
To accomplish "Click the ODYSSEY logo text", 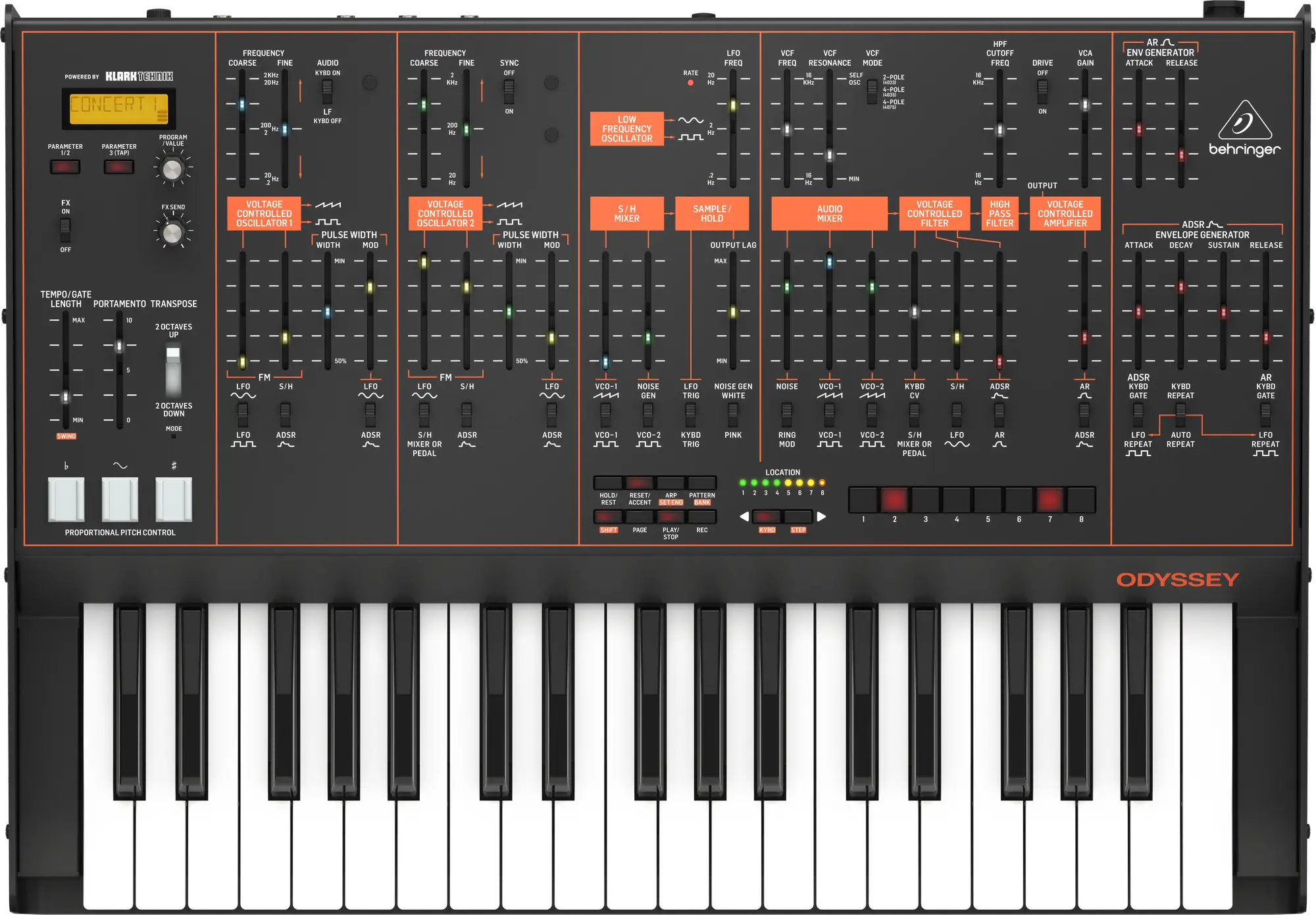I will click(x=1178, y=580).
